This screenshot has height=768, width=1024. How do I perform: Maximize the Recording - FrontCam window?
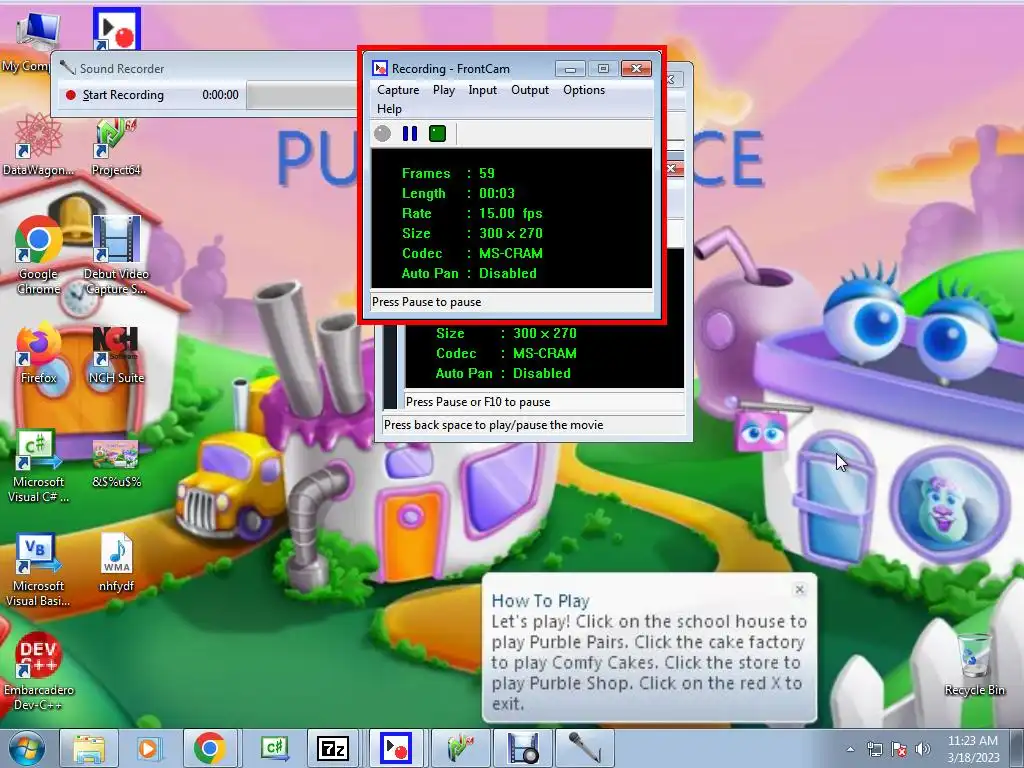(x=603, y=69)
